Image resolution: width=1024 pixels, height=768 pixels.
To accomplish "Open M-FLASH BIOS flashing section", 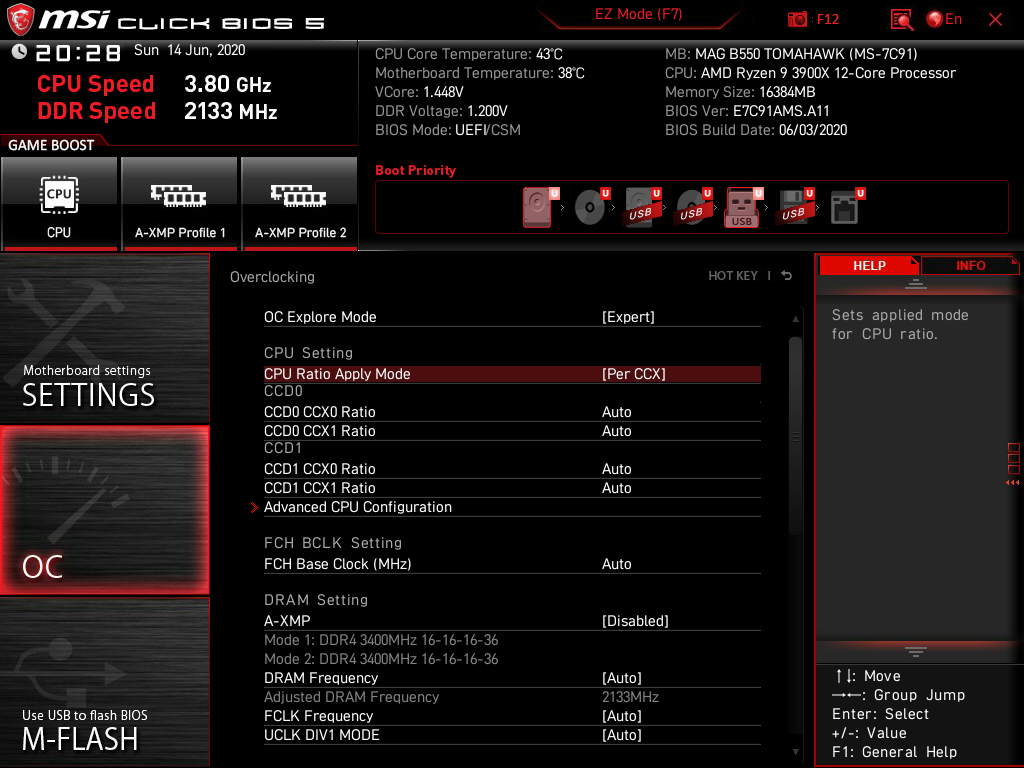I will click(104, 682).
